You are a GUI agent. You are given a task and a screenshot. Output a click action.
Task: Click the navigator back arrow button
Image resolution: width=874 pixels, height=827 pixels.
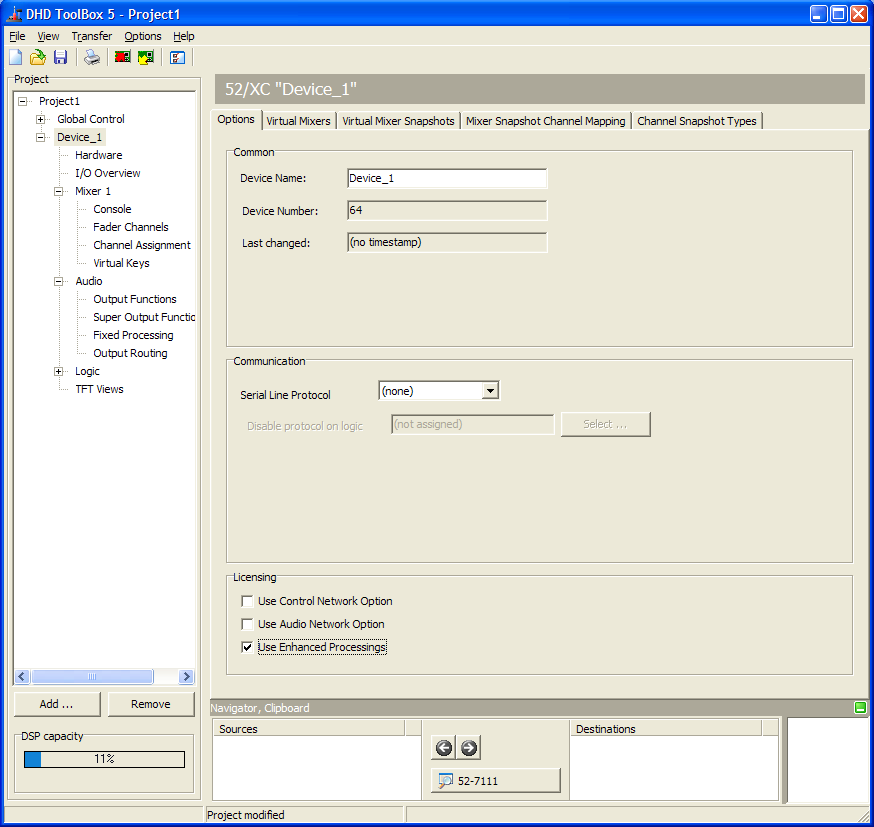pos(444,747)
